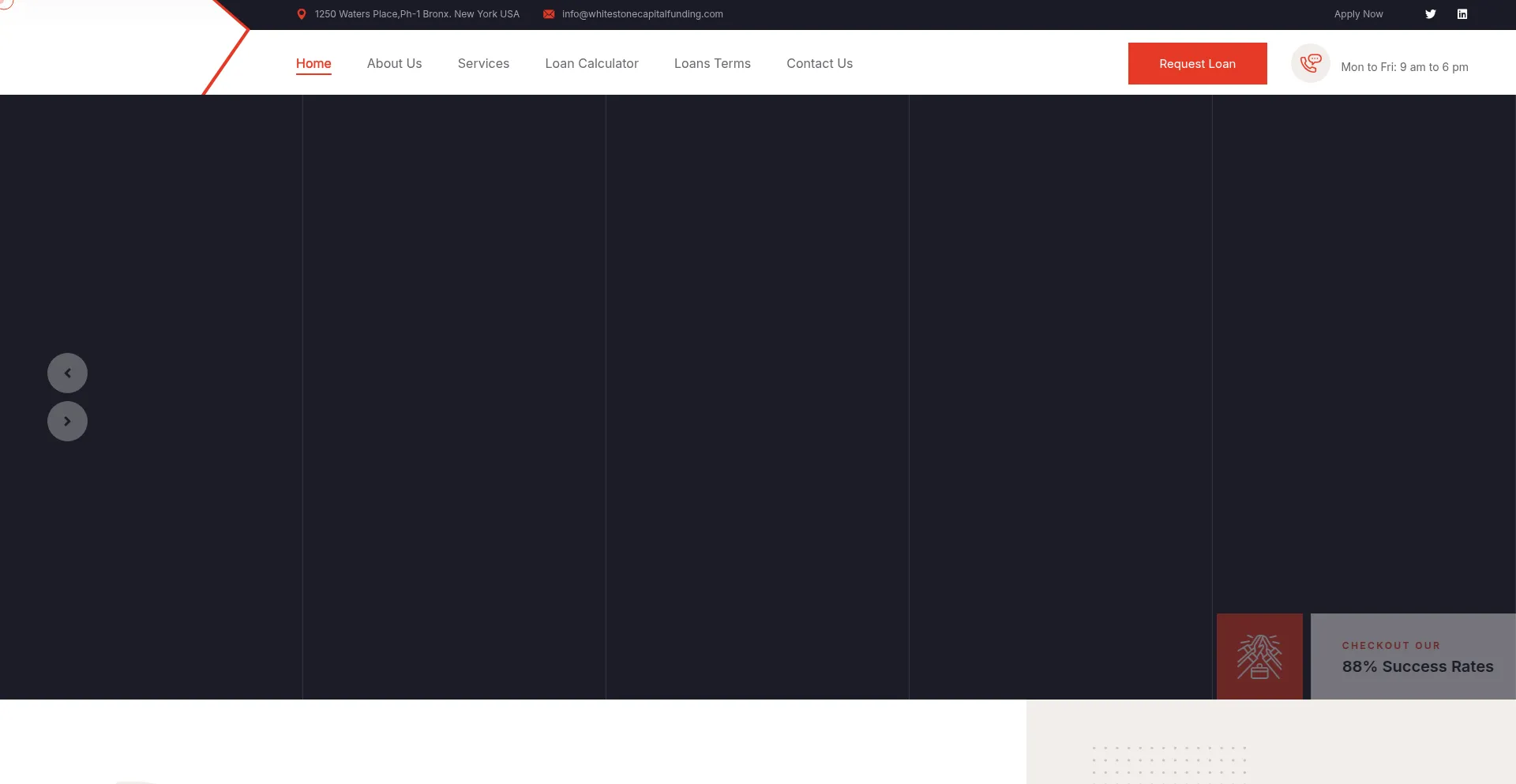The image size is (1516, 784).
Task: Open the Home menu item
Action: [313, 63]
